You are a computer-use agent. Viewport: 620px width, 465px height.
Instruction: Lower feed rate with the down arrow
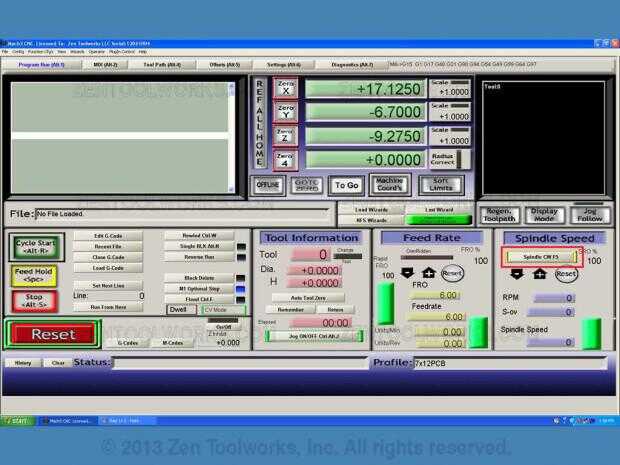click(407, 272)
